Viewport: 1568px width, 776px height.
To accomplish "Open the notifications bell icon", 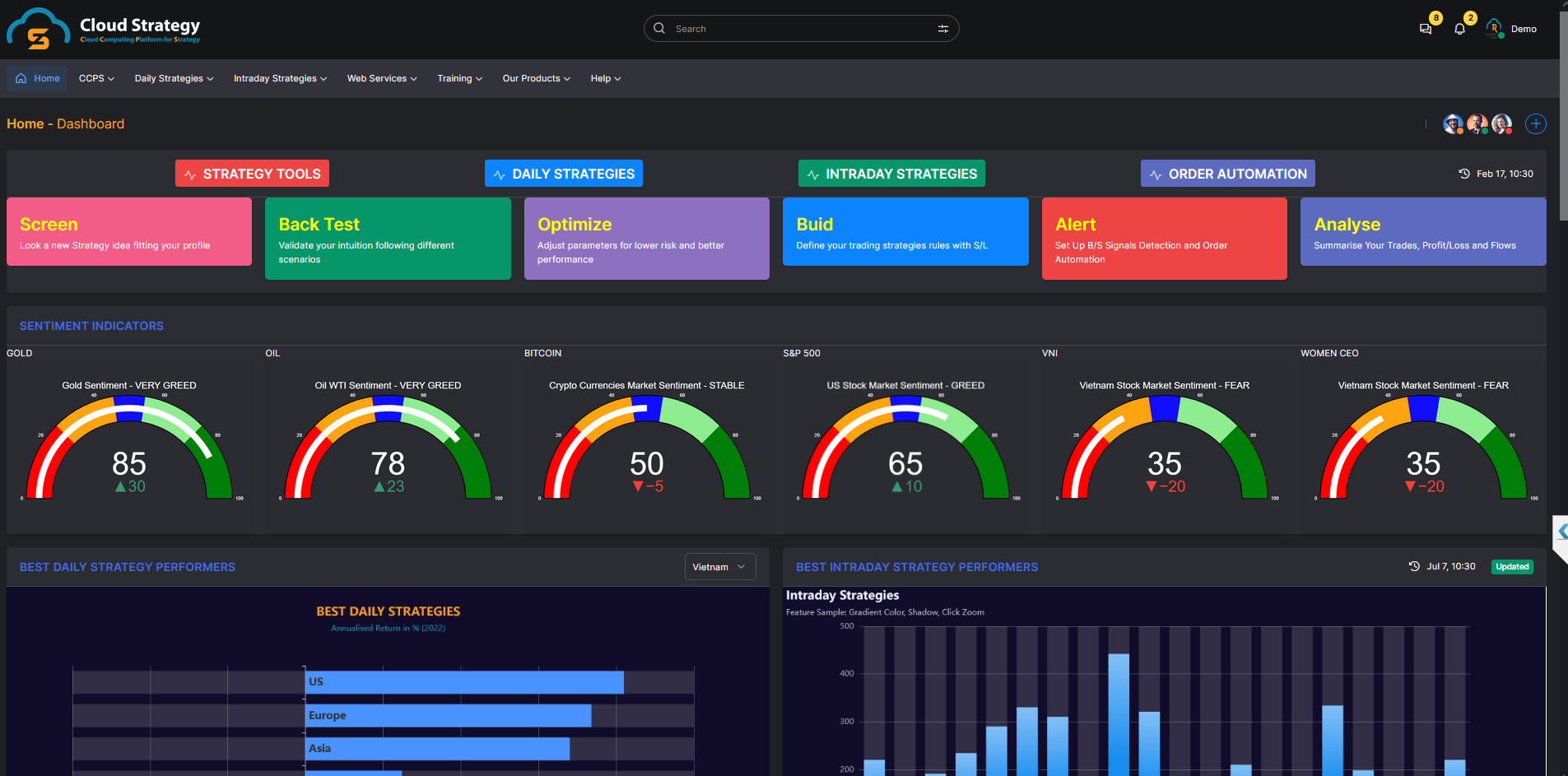I will (1459, 29).
